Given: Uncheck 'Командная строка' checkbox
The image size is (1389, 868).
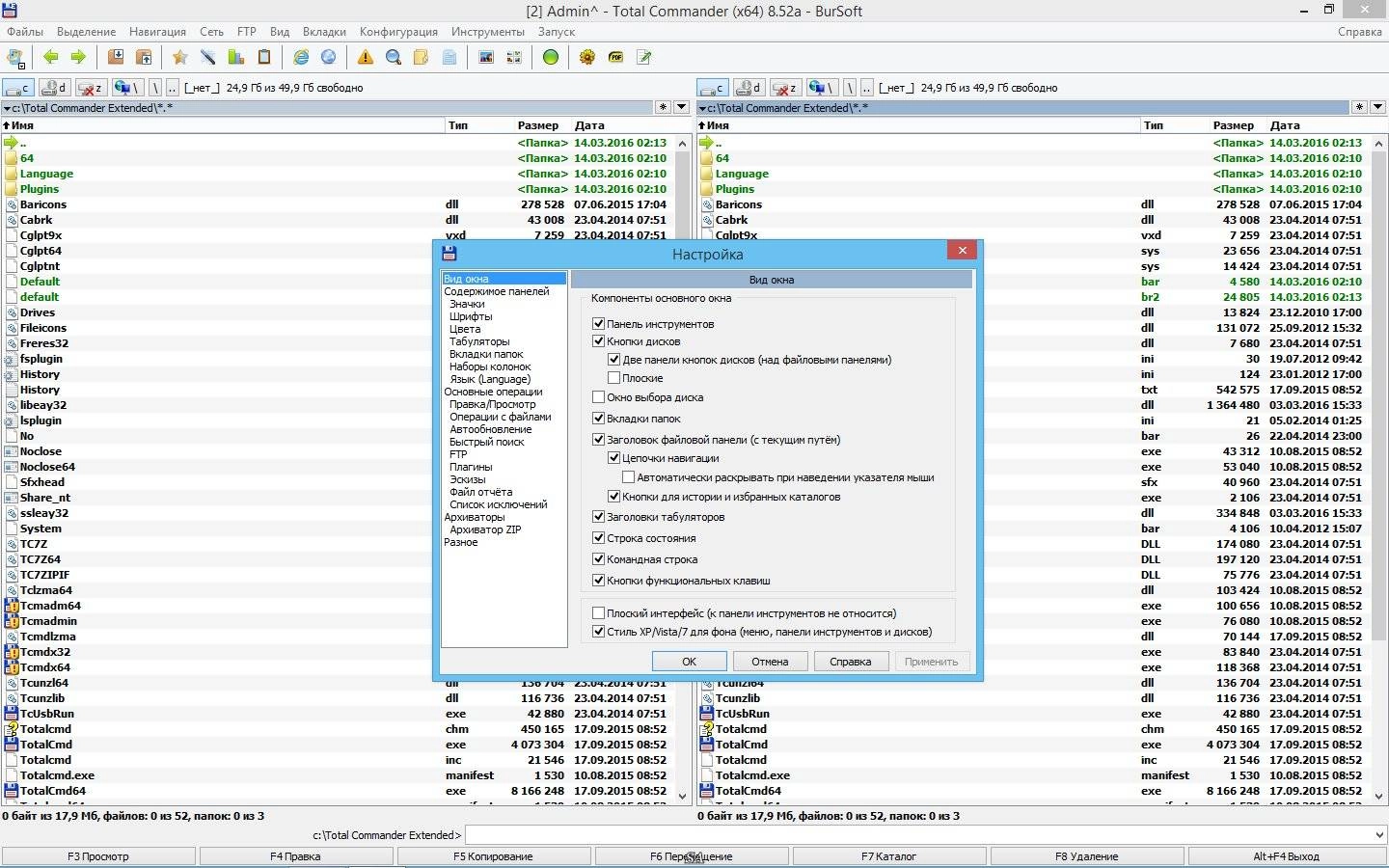Looking at the screenshot, I should click(598, 559).
